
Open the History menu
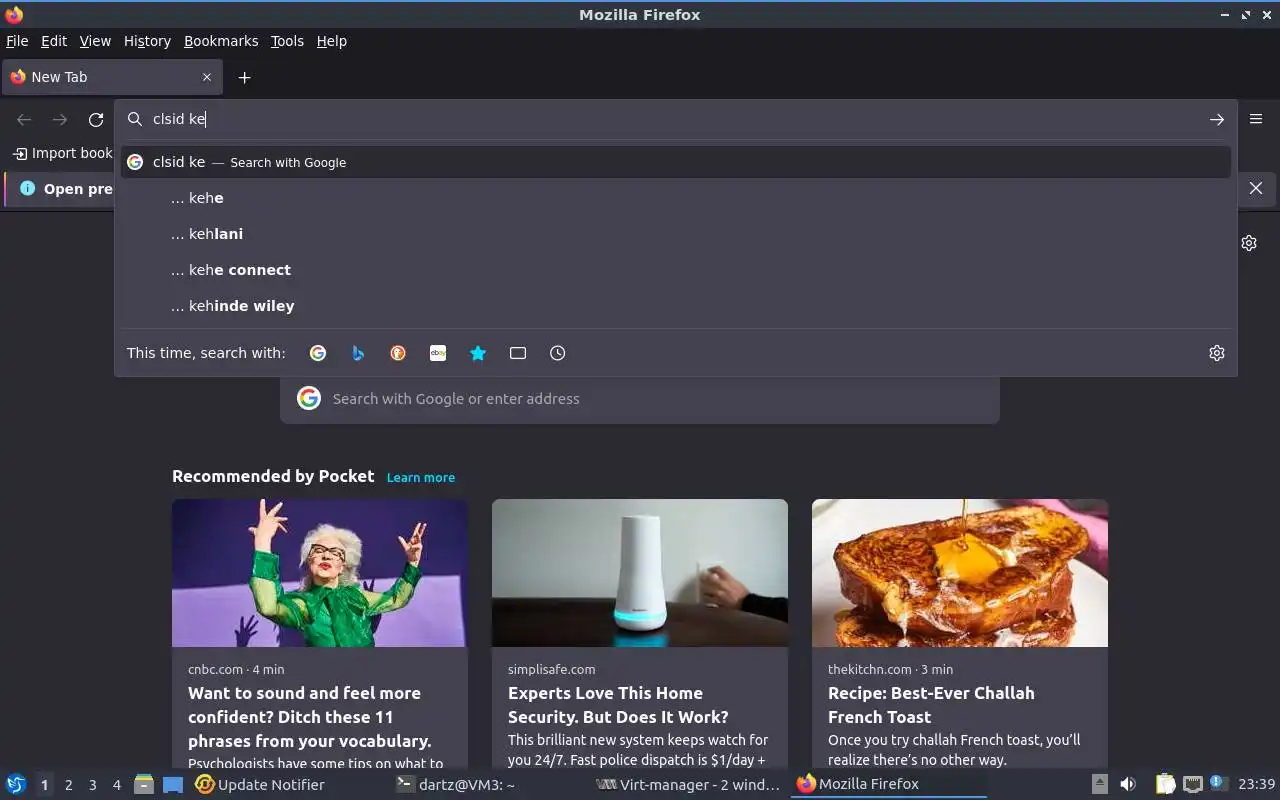[x=147, y=41]
